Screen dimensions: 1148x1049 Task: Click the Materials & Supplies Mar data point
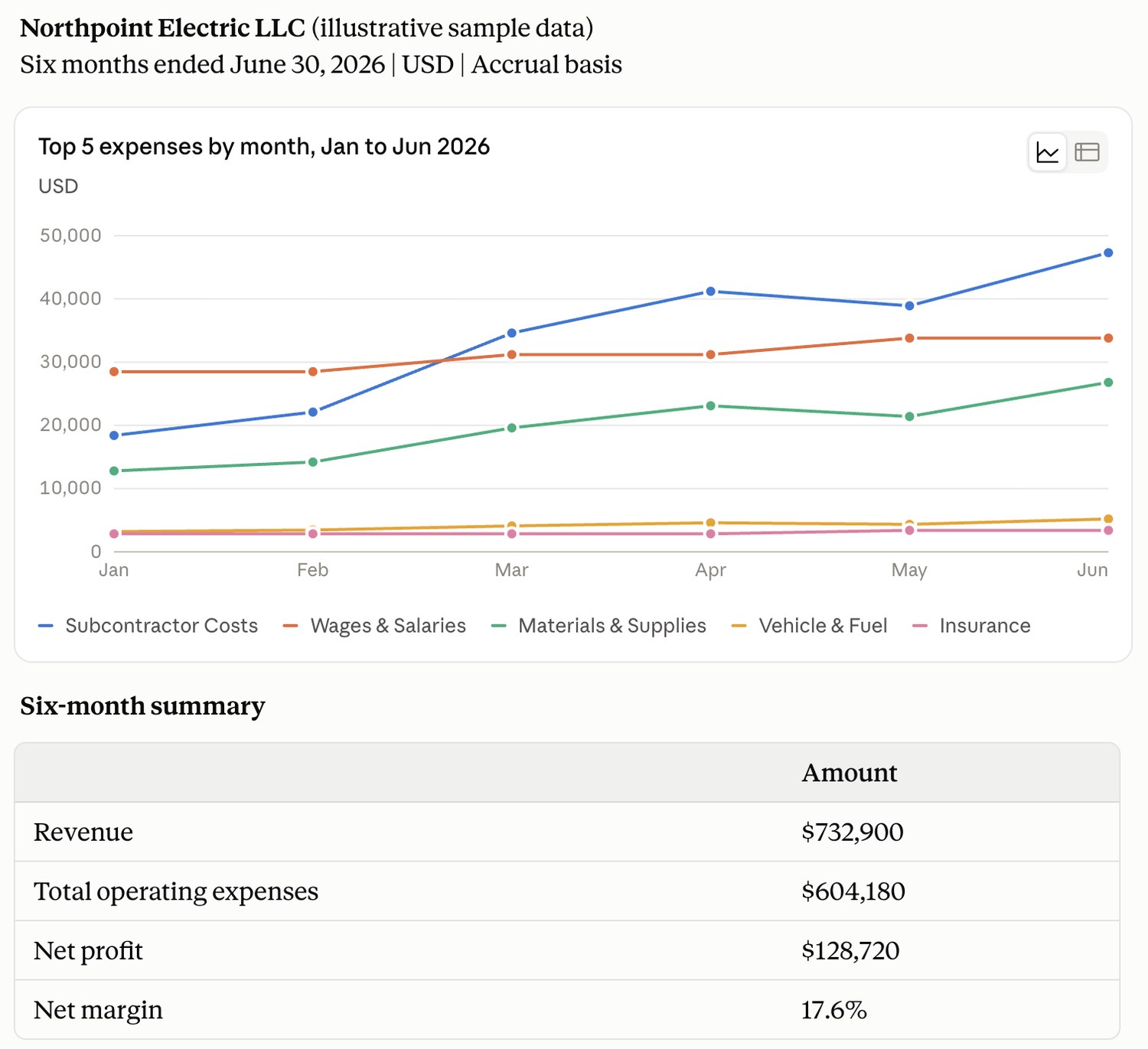click(x=512, y=428)
